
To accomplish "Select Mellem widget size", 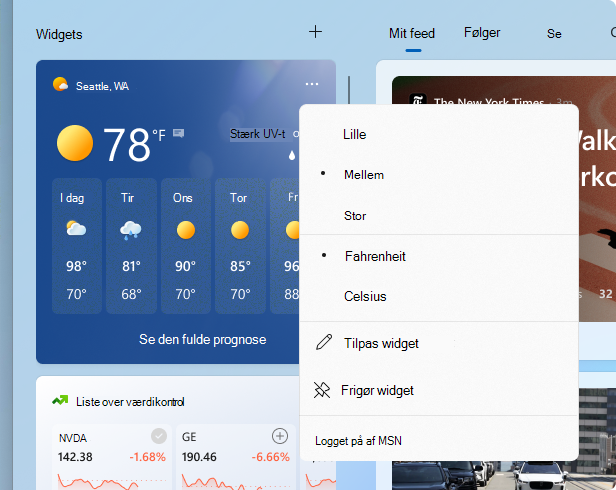I will (x=439, y=175).
